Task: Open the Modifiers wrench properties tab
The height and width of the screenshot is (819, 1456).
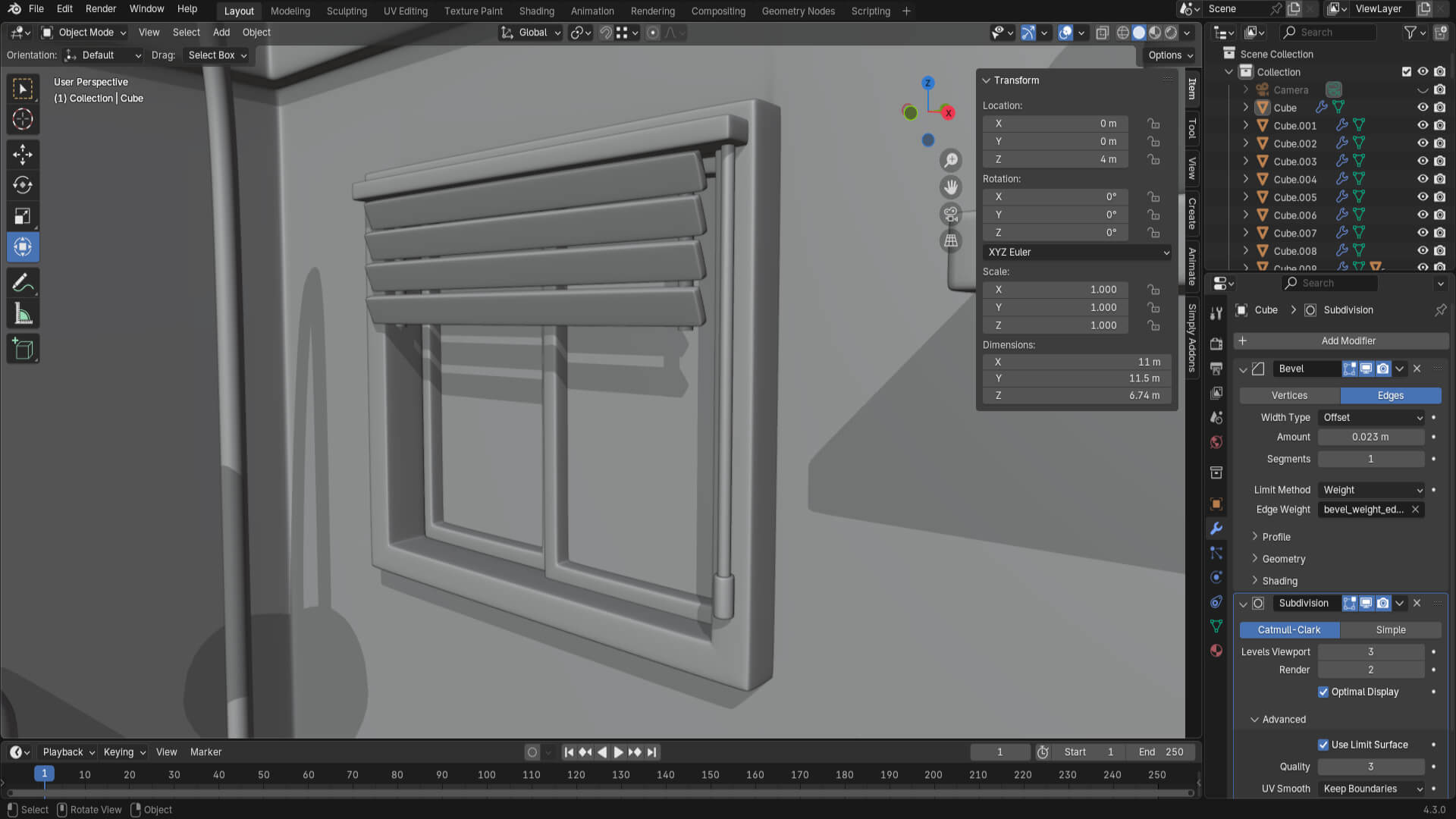Action: (x=1216, y=529)
